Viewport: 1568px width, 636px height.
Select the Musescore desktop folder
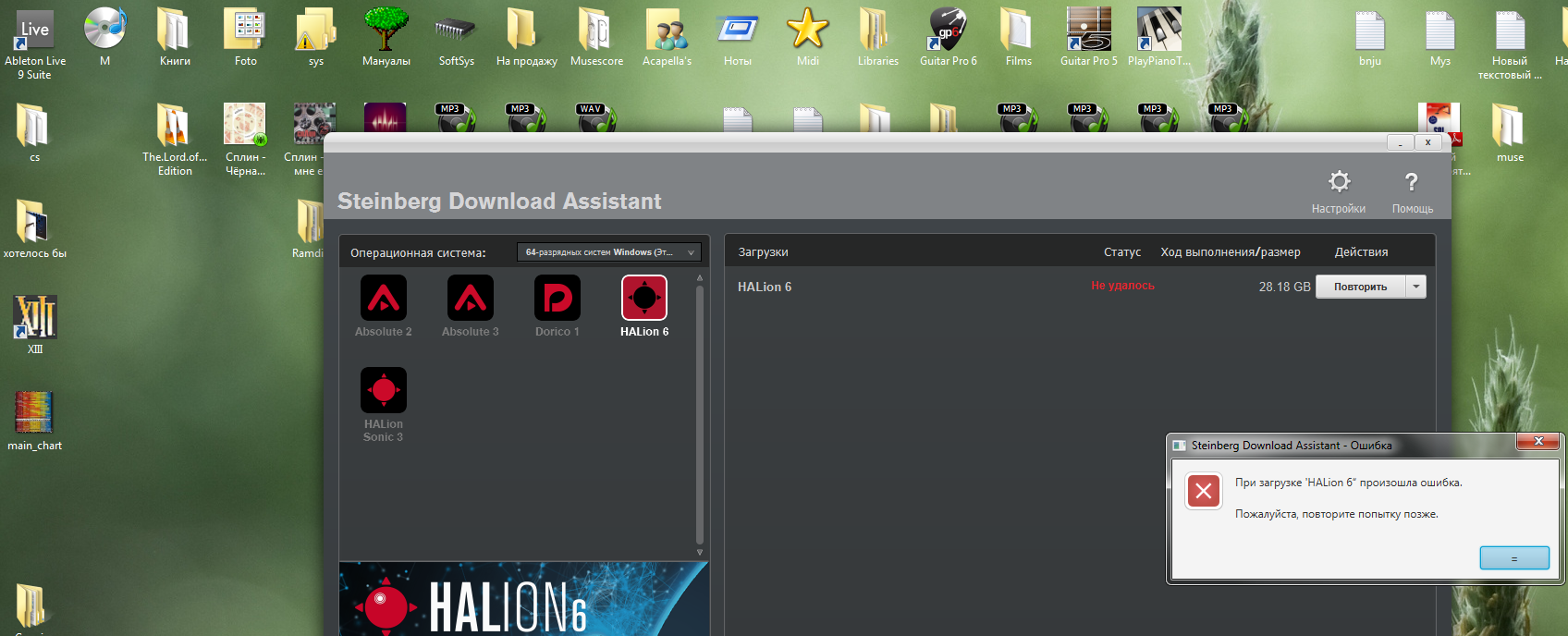[x=596, y=37]
